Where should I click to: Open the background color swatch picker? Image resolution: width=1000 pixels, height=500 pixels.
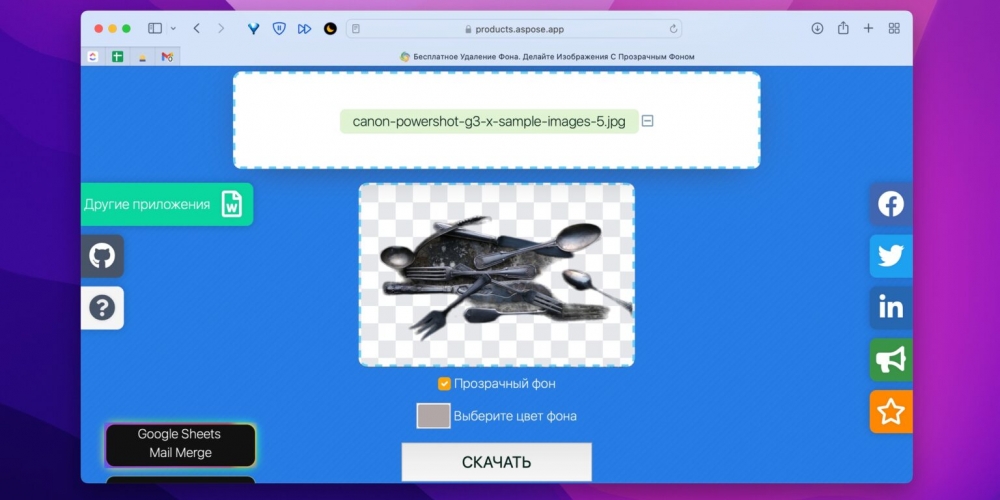(x=434, y=416)
